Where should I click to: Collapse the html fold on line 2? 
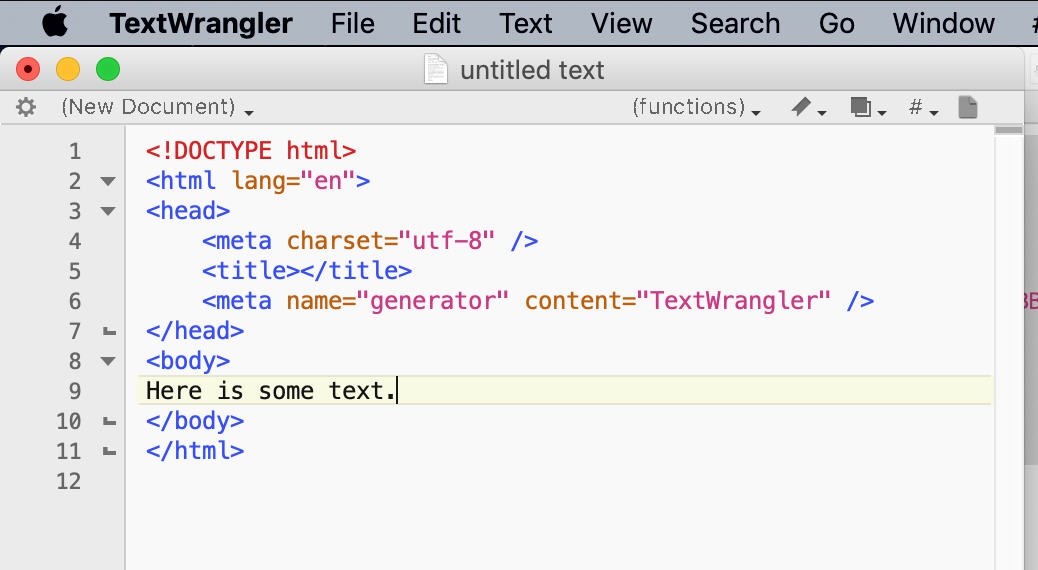108,182
